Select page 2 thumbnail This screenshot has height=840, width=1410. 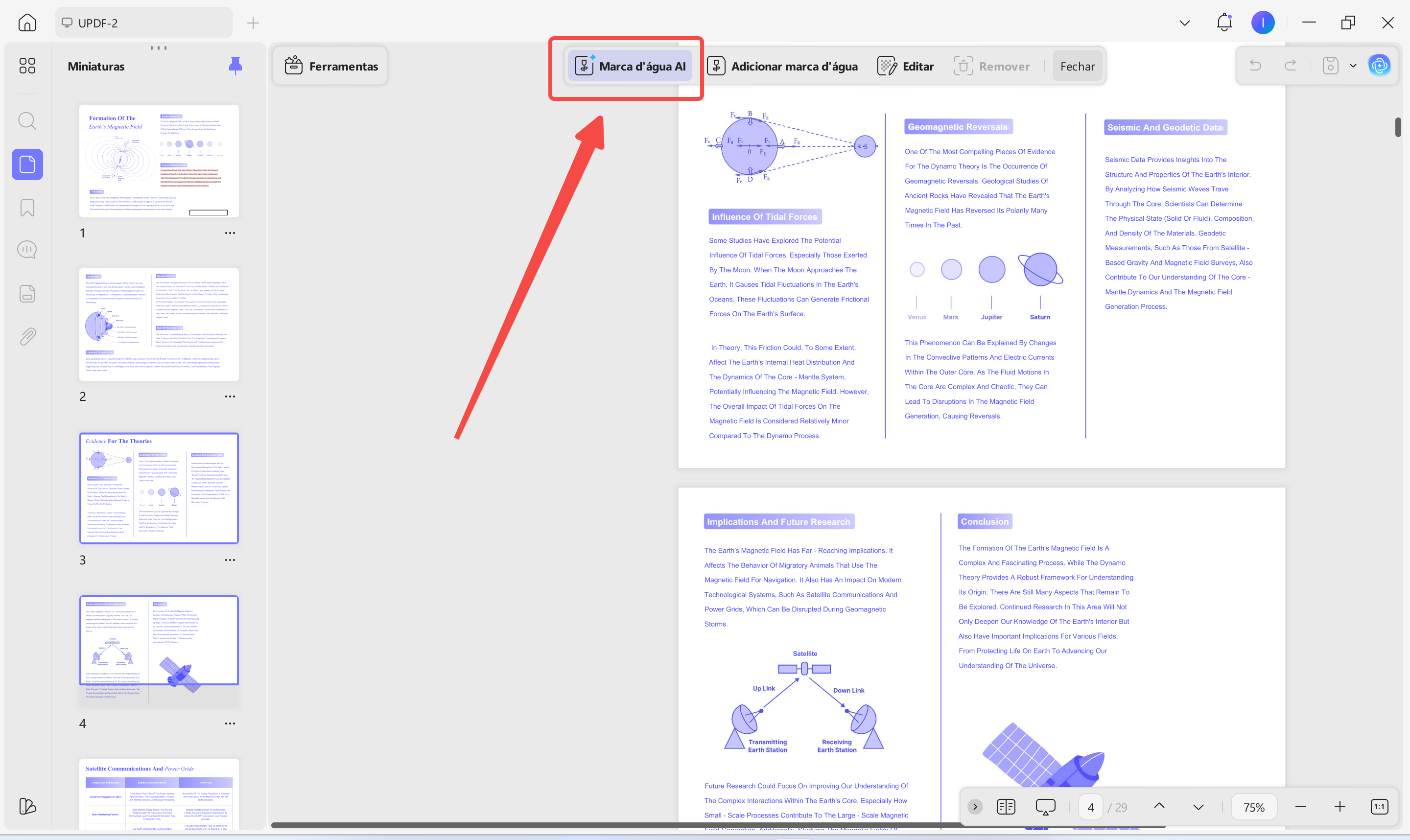[x=159, y=325]
